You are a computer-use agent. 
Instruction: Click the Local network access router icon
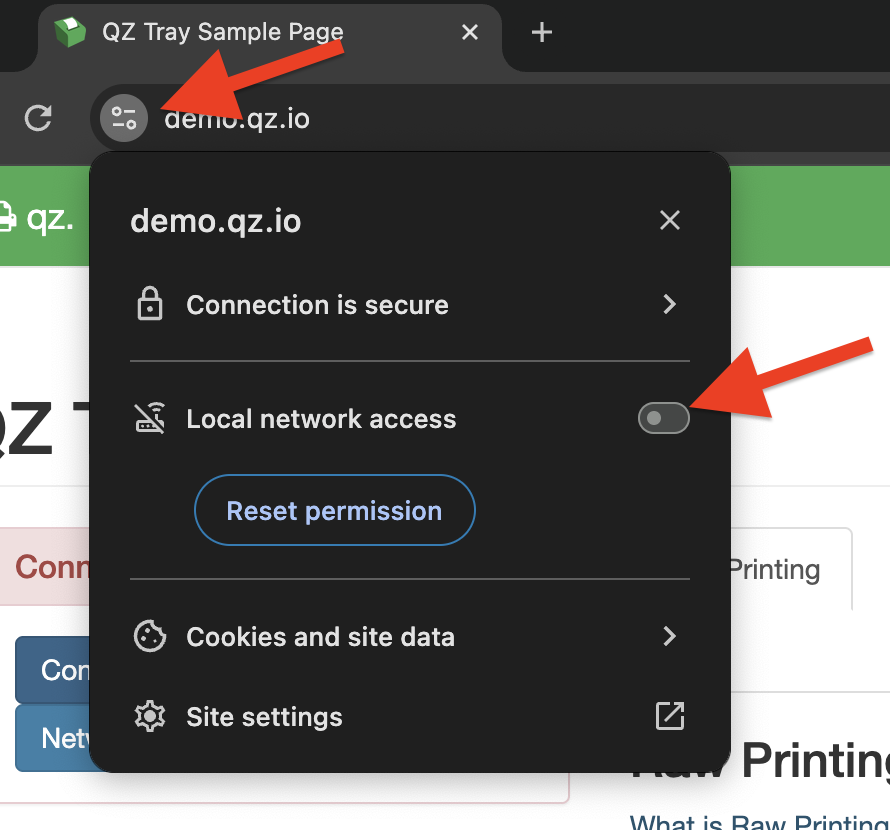tap(149, 419)
